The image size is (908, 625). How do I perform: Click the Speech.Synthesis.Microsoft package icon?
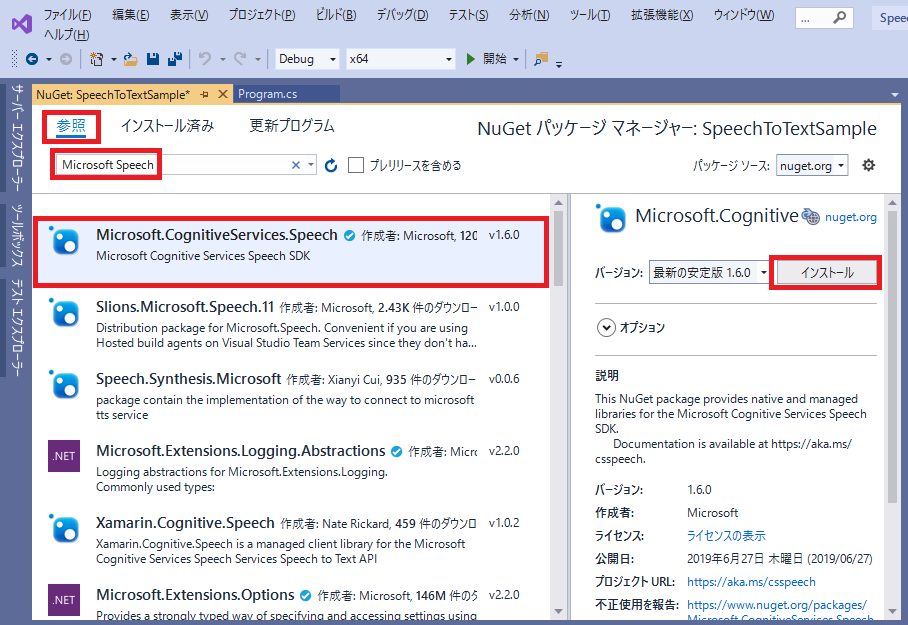[64, 385]
